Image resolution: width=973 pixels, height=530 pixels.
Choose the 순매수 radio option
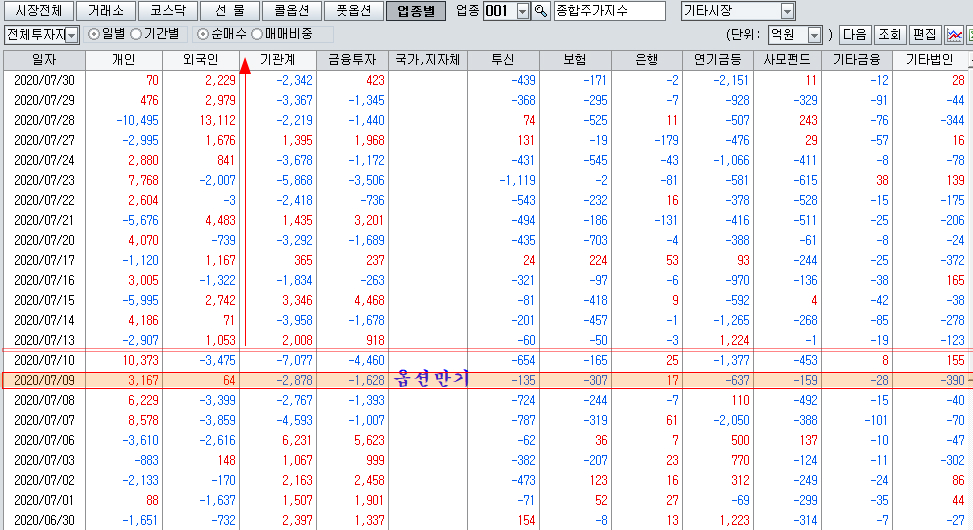click(204, 35)
